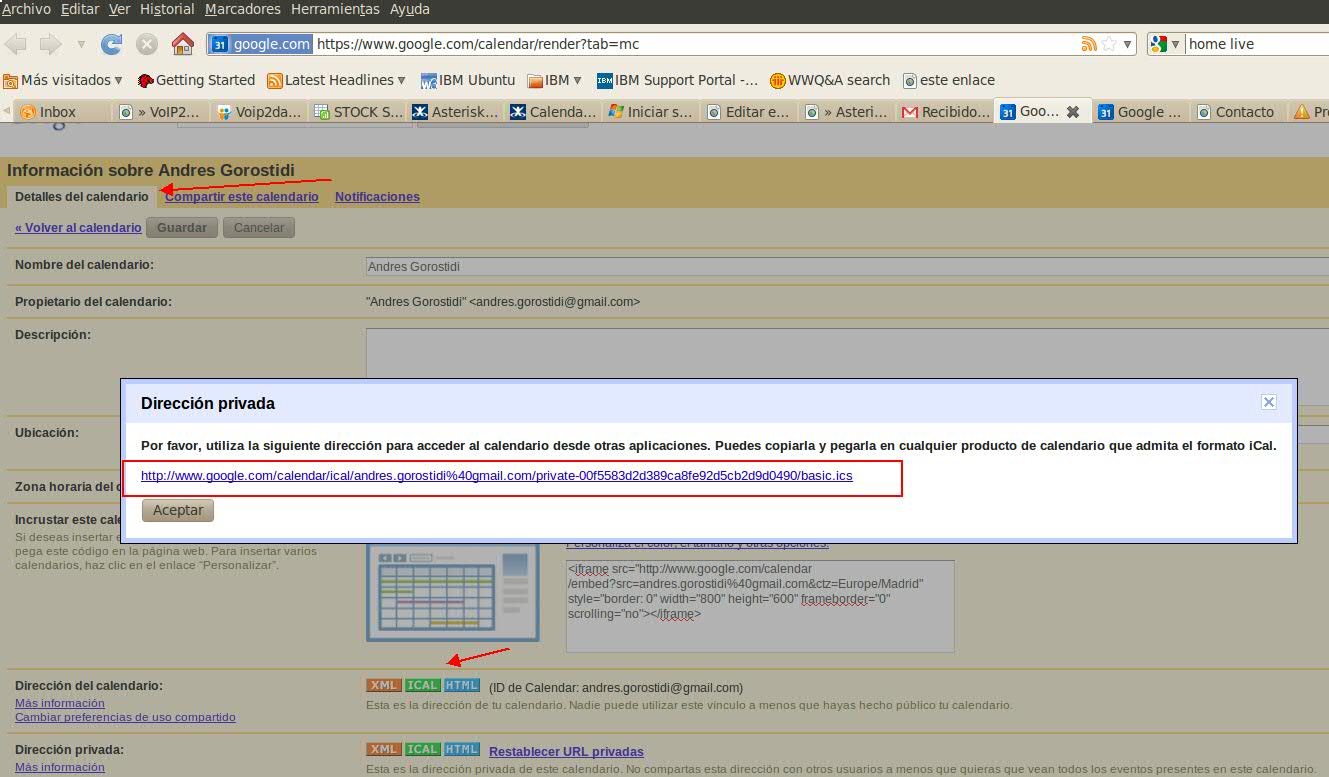The image size is (1329, 777).
Task: Open the Marcadores menu
Action: tap(242, 9)
